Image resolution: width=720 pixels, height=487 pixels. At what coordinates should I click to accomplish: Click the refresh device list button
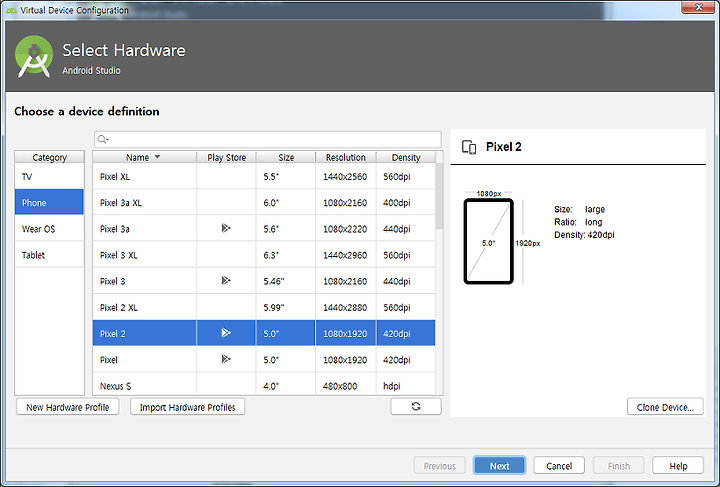coord(416,407)
